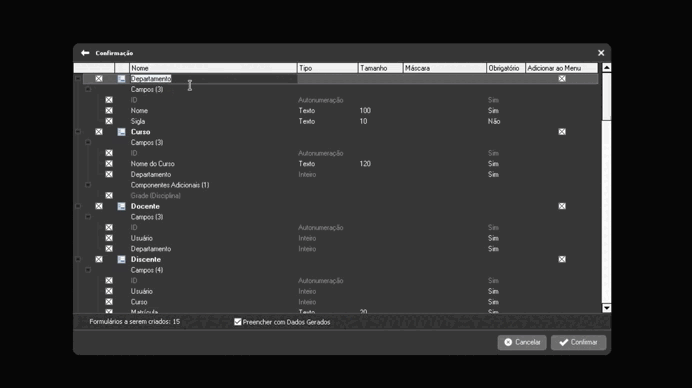The height and width of the screenshot is (388, 692).
Task: Toggle the Grade (Disciplina) component checkbox
Action: click(109, 196)
